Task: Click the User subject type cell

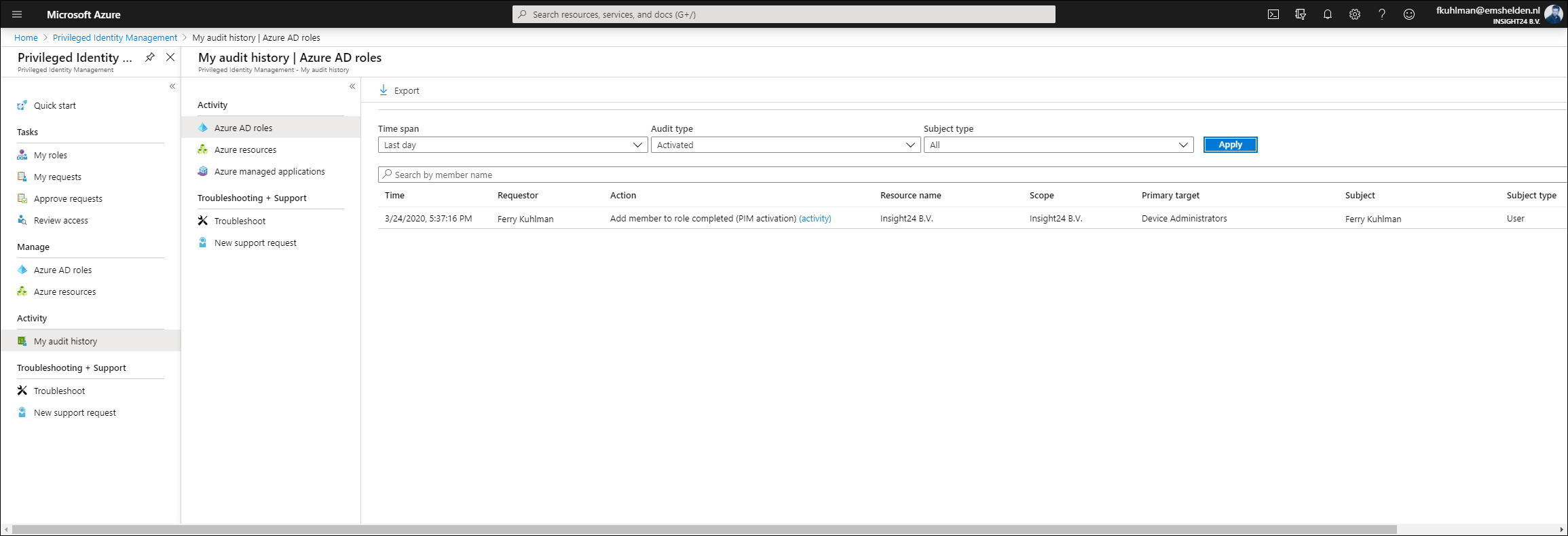Action: coord(1515,218)
